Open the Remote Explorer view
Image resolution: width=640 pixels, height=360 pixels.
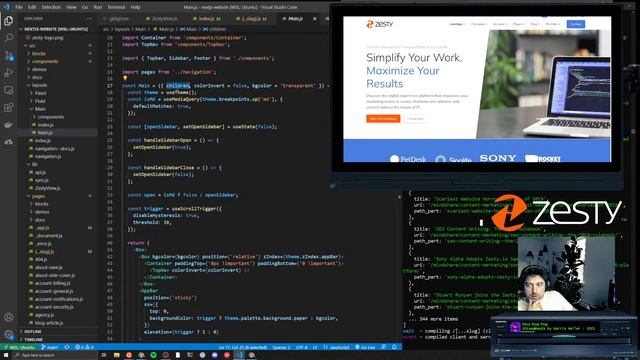coord(8,90)
